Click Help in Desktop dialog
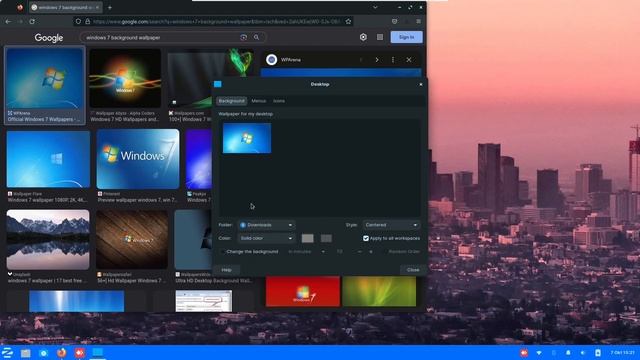Image resolution: width=640 pixels, height=360 pixels. (227, 270)
